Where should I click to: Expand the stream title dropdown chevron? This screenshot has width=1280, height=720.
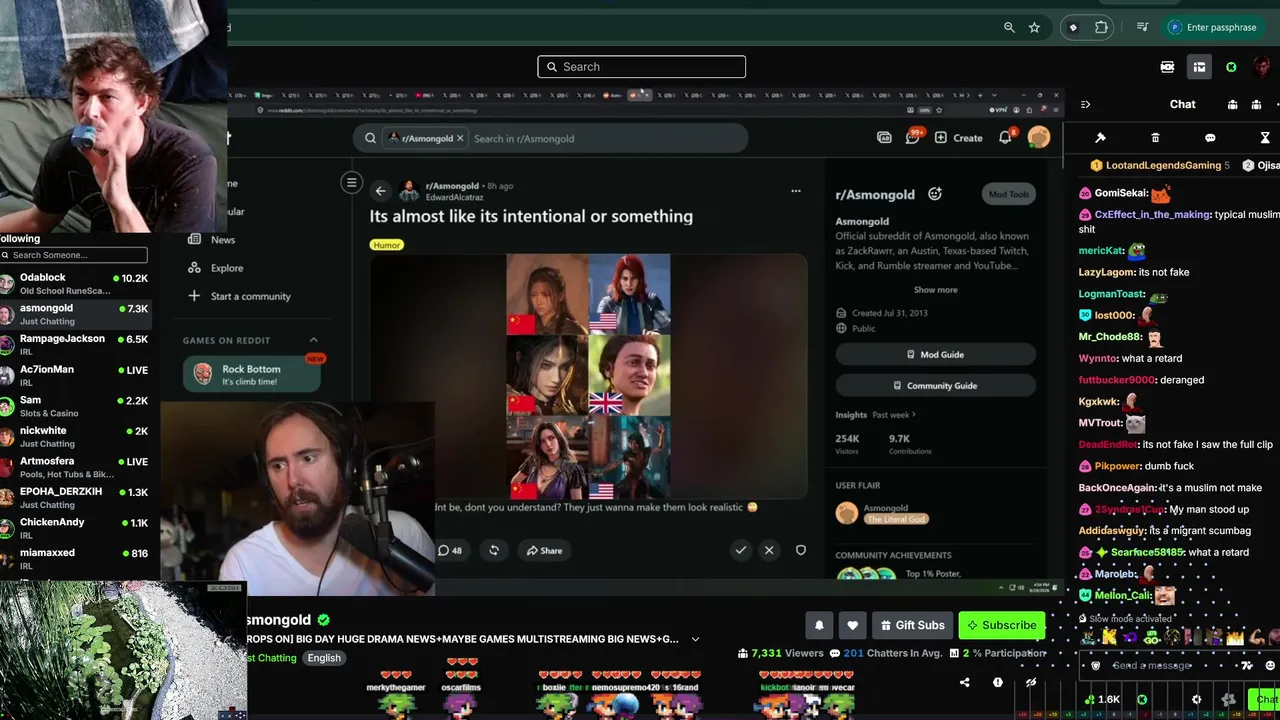click(695, 639)
